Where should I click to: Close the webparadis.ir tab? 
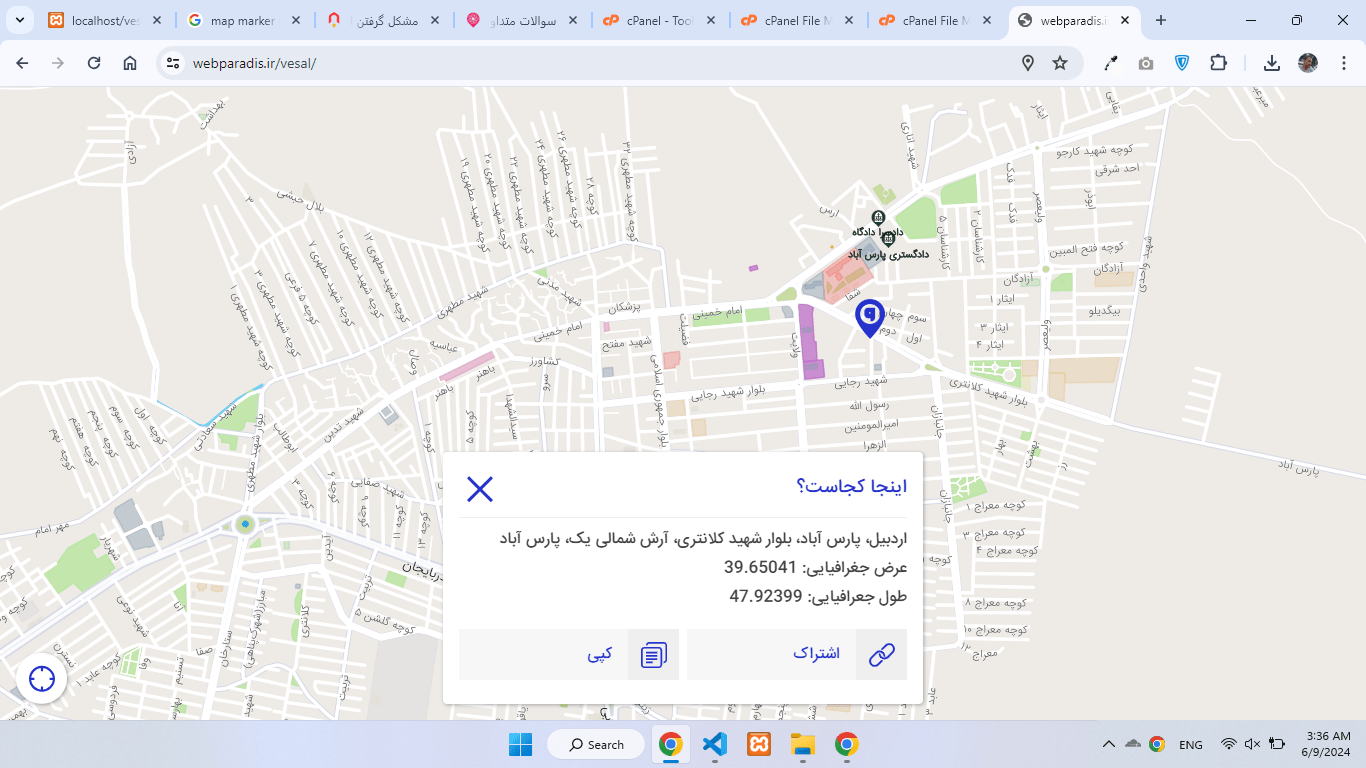(1123, 20)
